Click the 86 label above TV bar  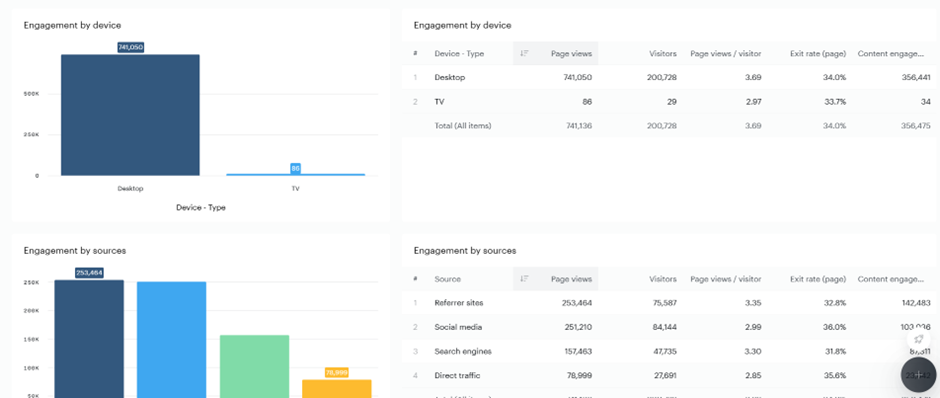coord(296,168)
